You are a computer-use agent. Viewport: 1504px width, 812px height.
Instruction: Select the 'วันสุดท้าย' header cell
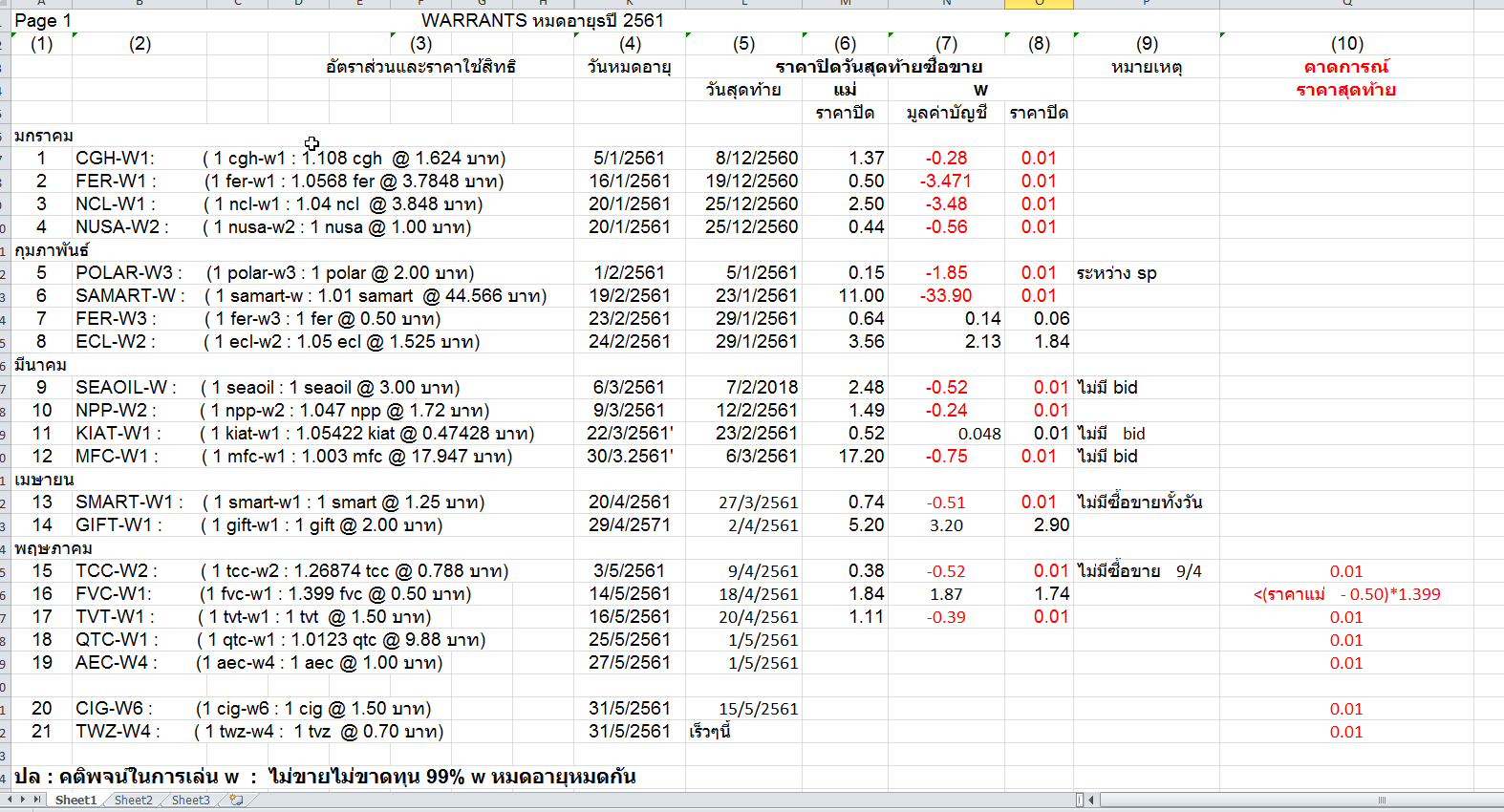click(743, 89)
